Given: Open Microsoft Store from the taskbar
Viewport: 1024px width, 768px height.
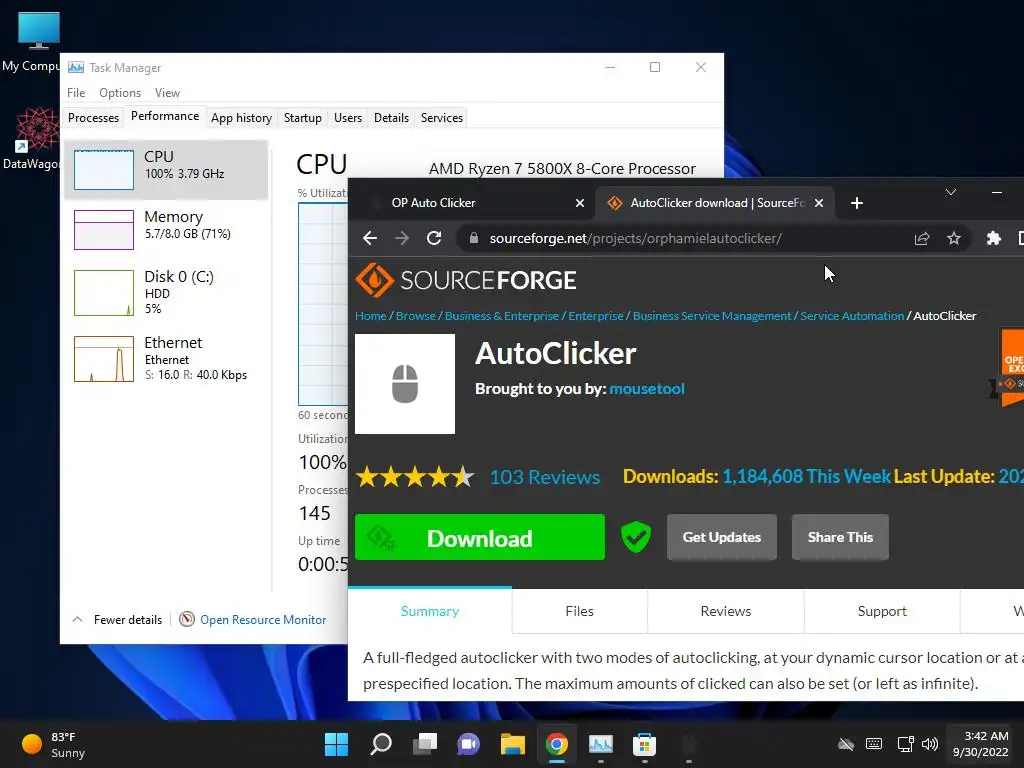Looking at the screenshot, I should pos(644,744).
